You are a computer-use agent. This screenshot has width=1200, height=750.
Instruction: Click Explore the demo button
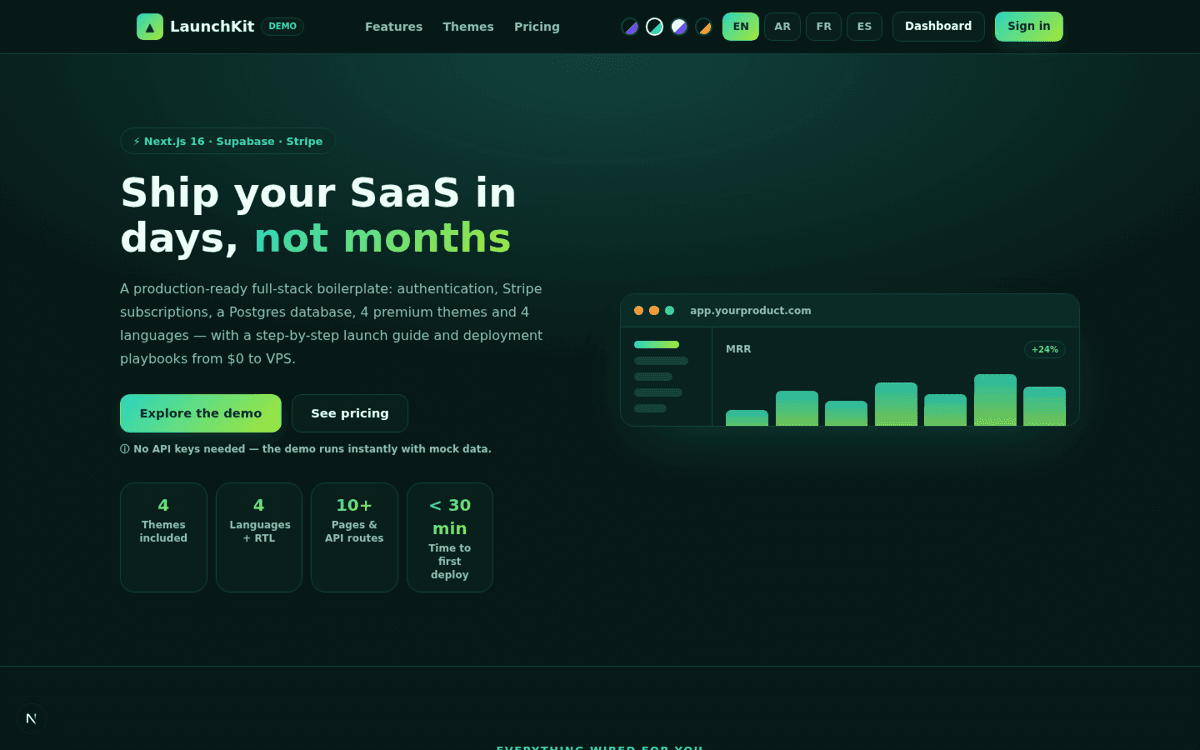[x=201, y=413]
